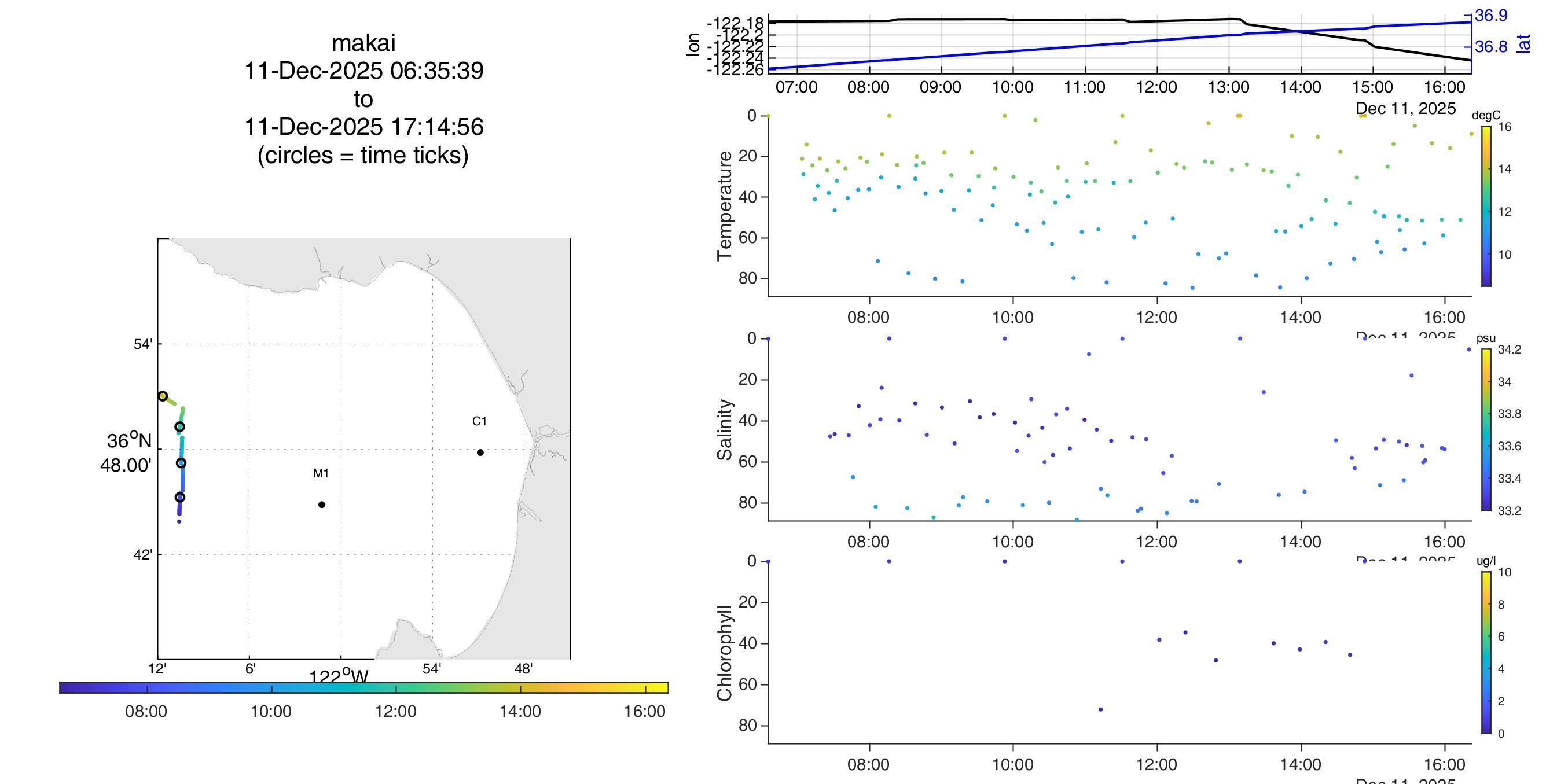Click the (circles = time ticks) caption
This screenshot has width=1568, height=784.
pos(363,155)
